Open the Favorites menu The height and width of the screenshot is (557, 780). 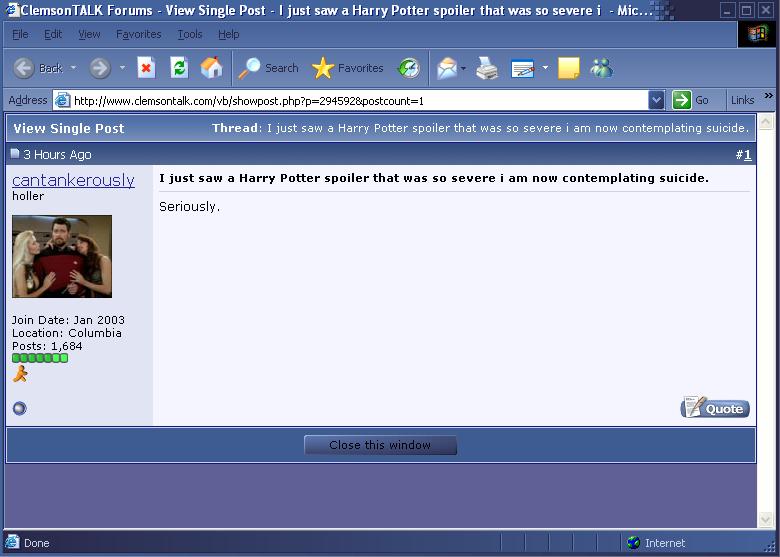click(139, 34)
